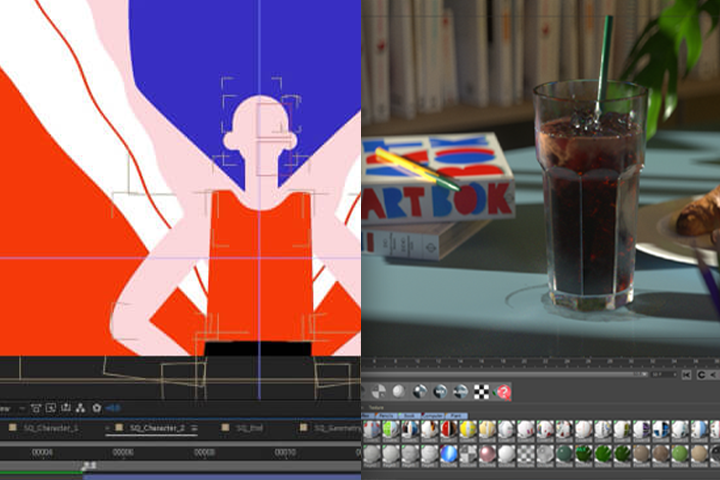The height and width of the screenshot is (480, 720).
Task: Click the dark split sphere icon right of the white sphere
Action: [420, 391]
